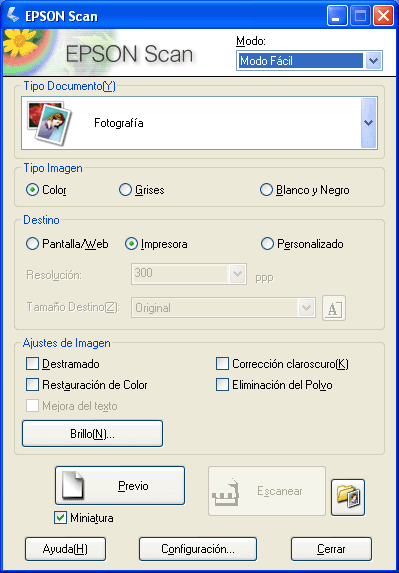Image resolution: width=399 pixels, height=573 pixels.
Task: Choose Pantalla/Web as destination
Action: point(33,244)
